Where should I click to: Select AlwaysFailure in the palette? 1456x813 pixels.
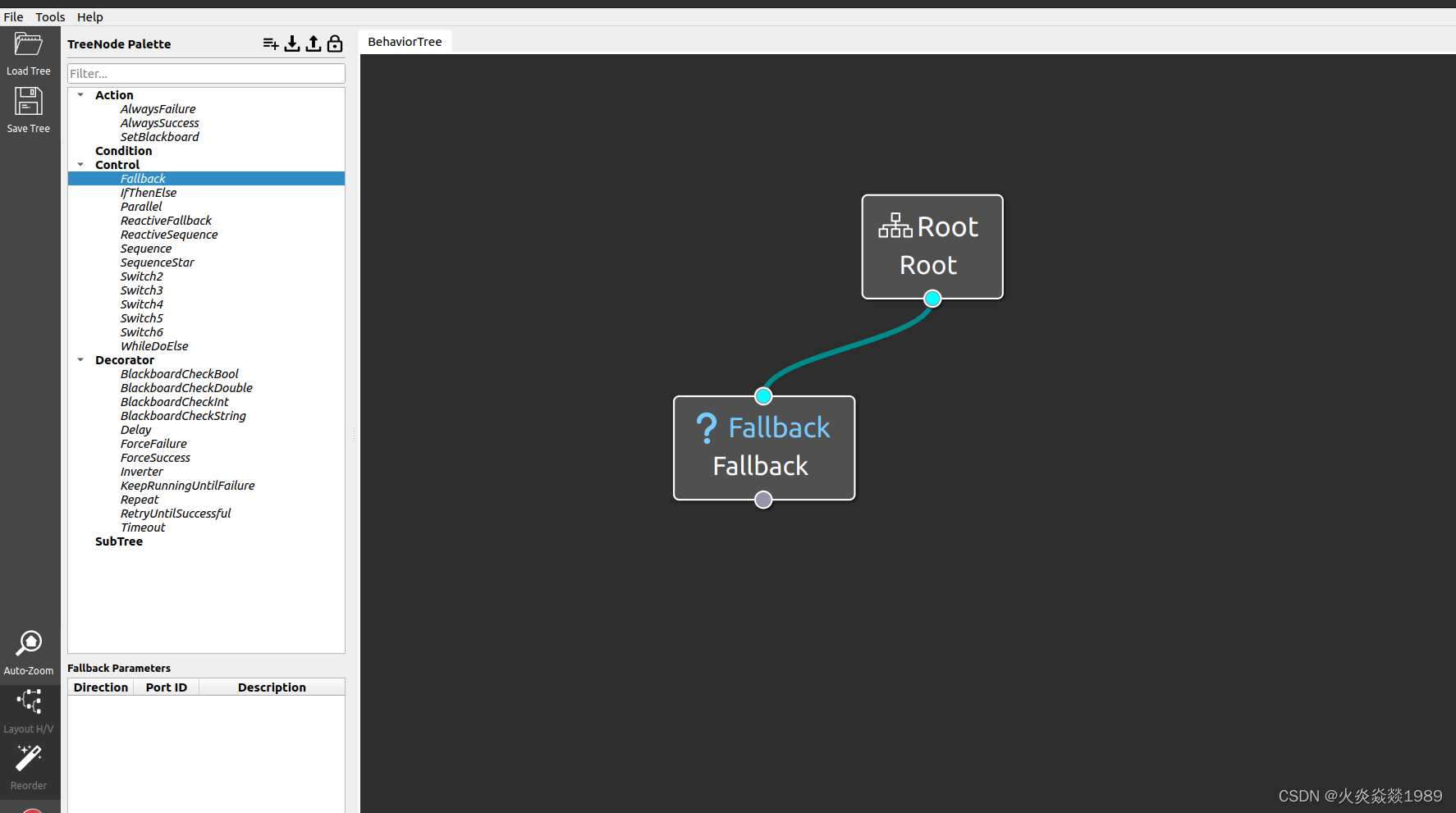158,109
